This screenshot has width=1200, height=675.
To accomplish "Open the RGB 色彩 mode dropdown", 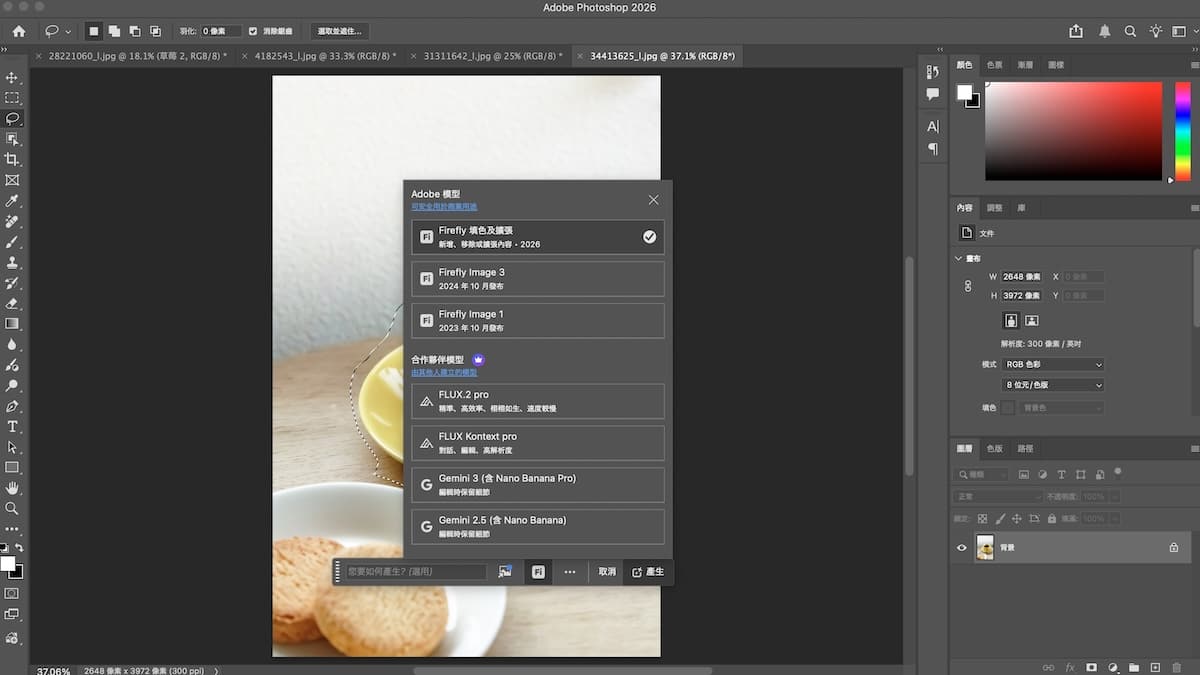I will tap(1053, 365).
